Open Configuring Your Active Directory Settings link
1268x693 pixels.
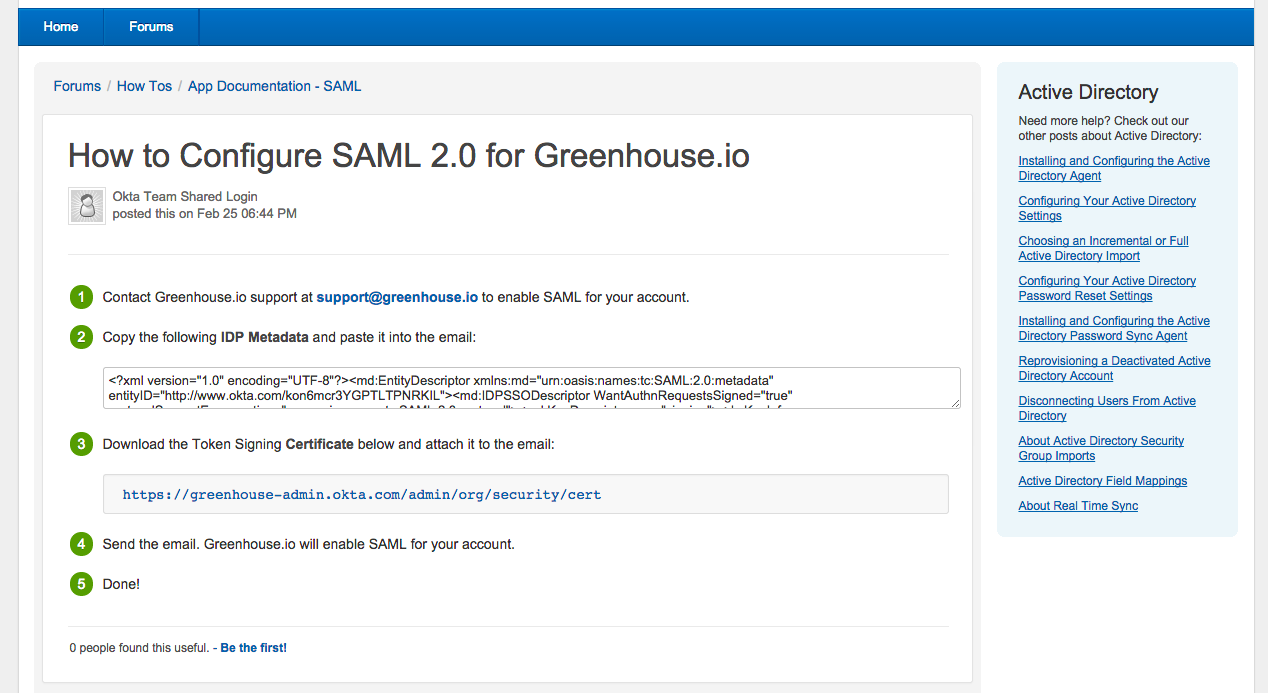pos(1107,208)
